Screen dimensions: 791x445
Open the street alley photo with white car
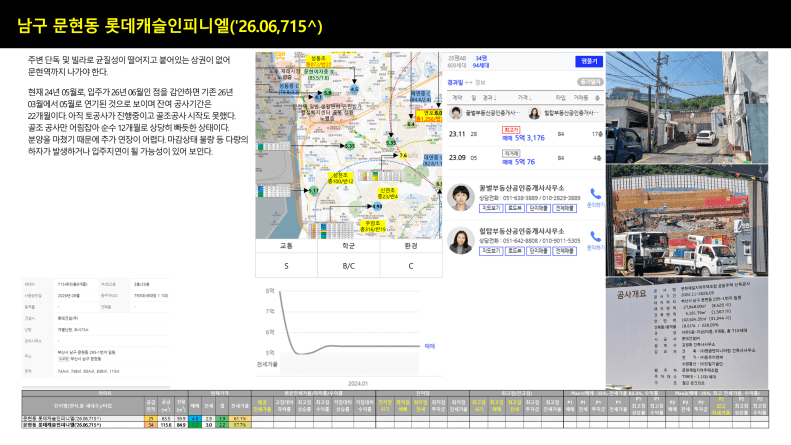tap(687, 107)
